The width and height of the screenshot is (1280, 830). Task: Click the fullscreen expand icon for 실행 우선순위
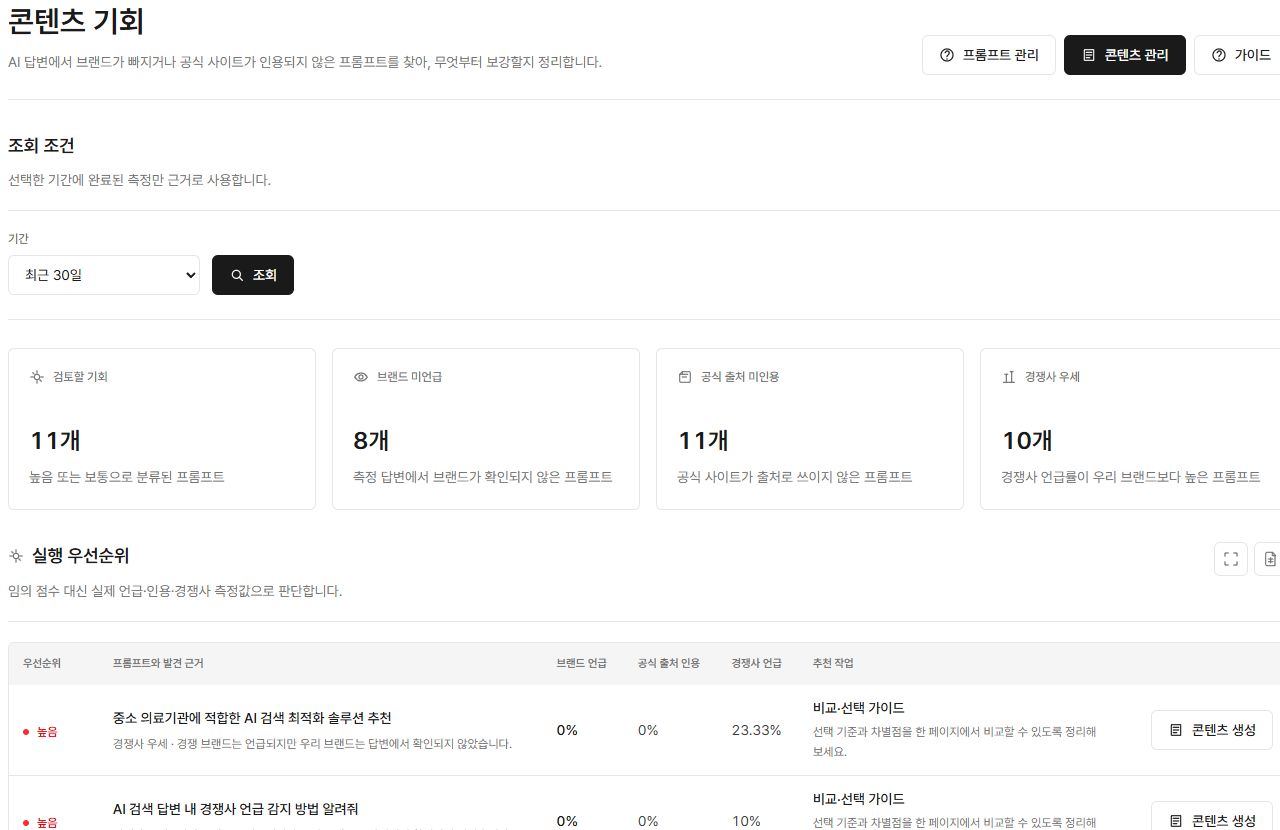coord(1231,559)
